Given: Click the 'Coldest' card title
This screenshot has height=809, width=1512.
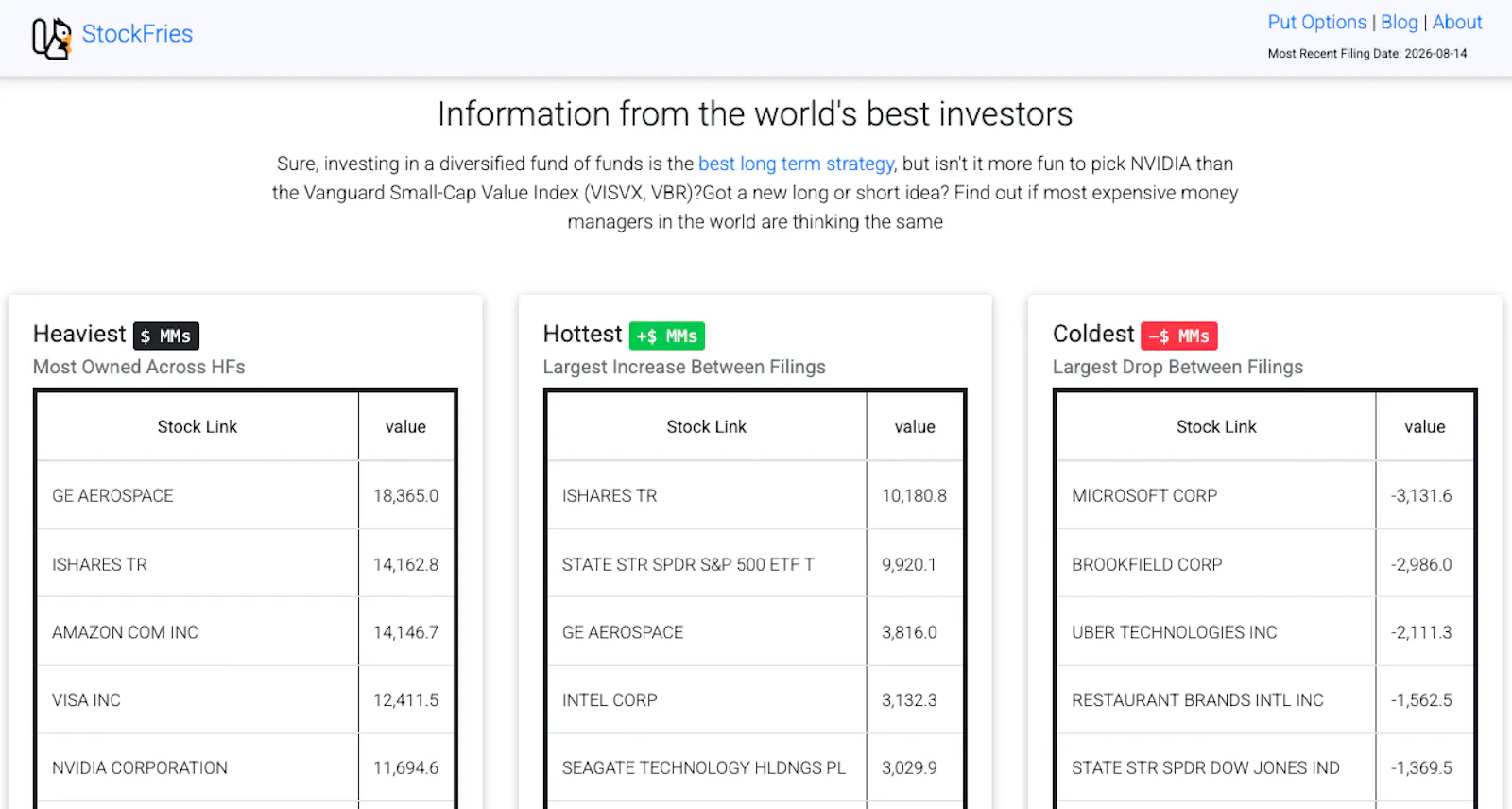Looking at the screenshot, I should click(1093, 334).
